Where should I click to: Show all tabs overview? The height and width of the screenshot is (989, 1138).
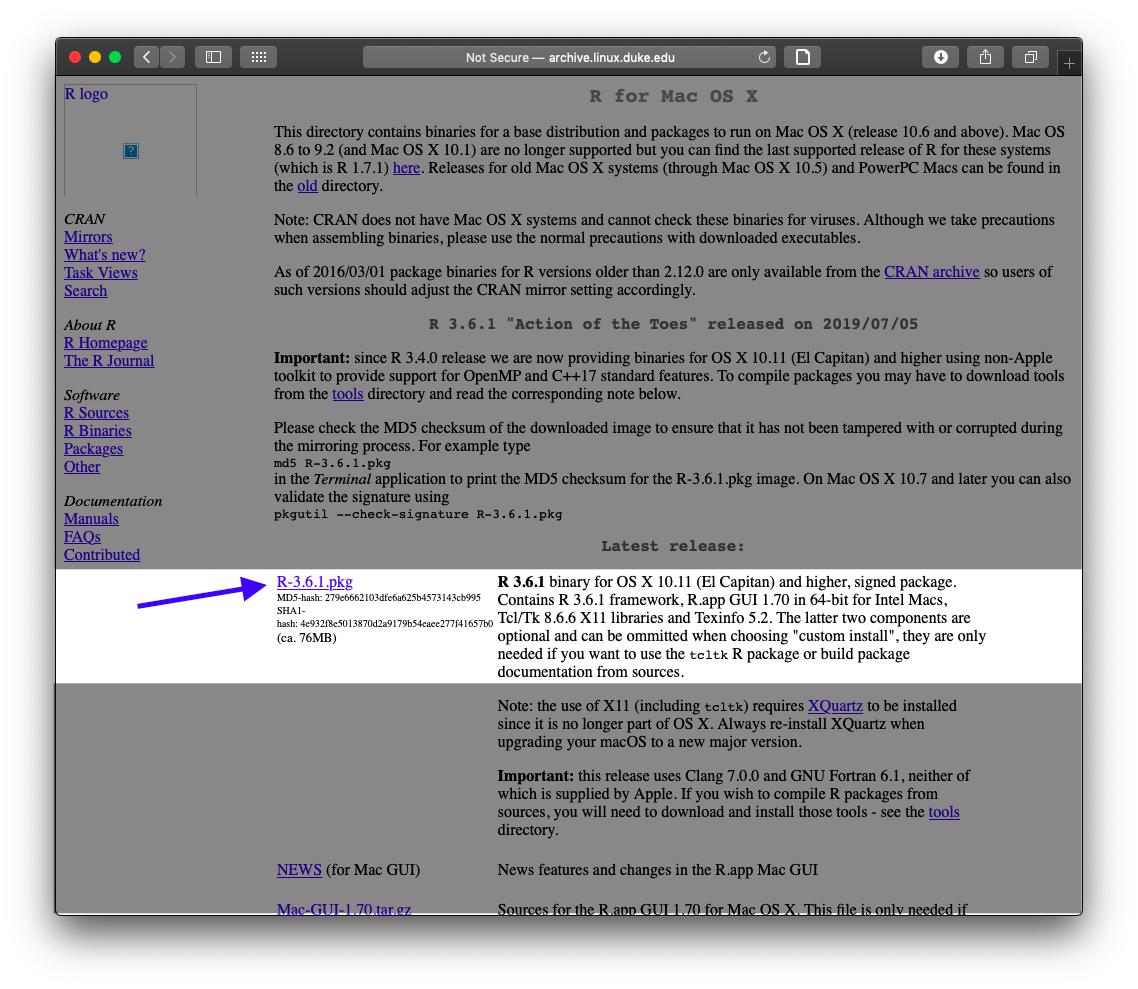click(x=1030, y=57)
